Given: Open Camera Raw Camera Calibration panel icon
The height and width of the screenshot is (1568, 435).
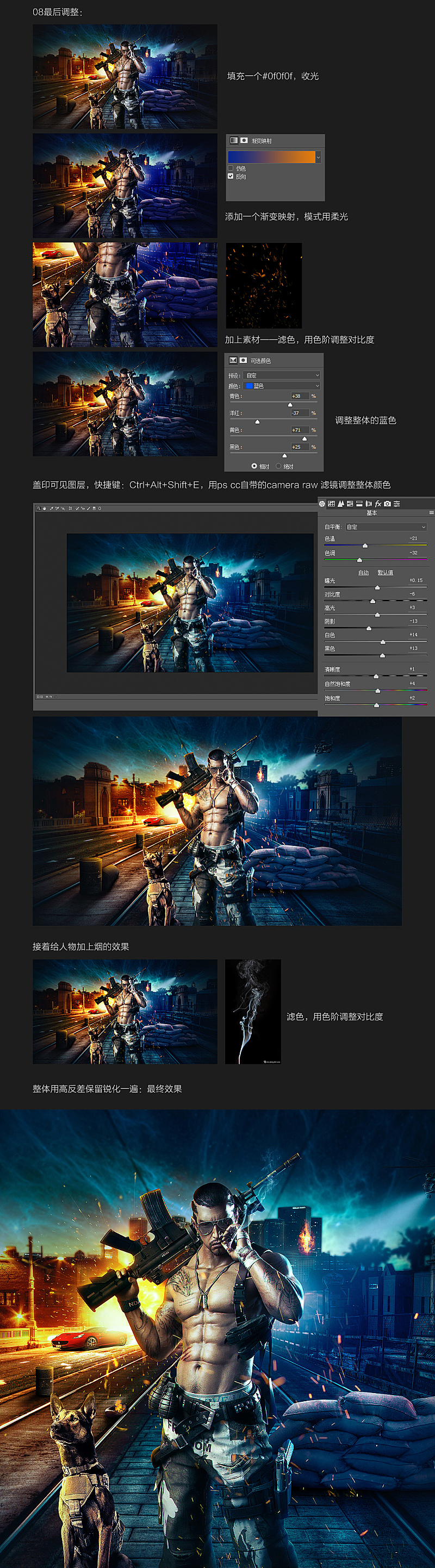Looking at the screenshot, I should tap(387, 504).
